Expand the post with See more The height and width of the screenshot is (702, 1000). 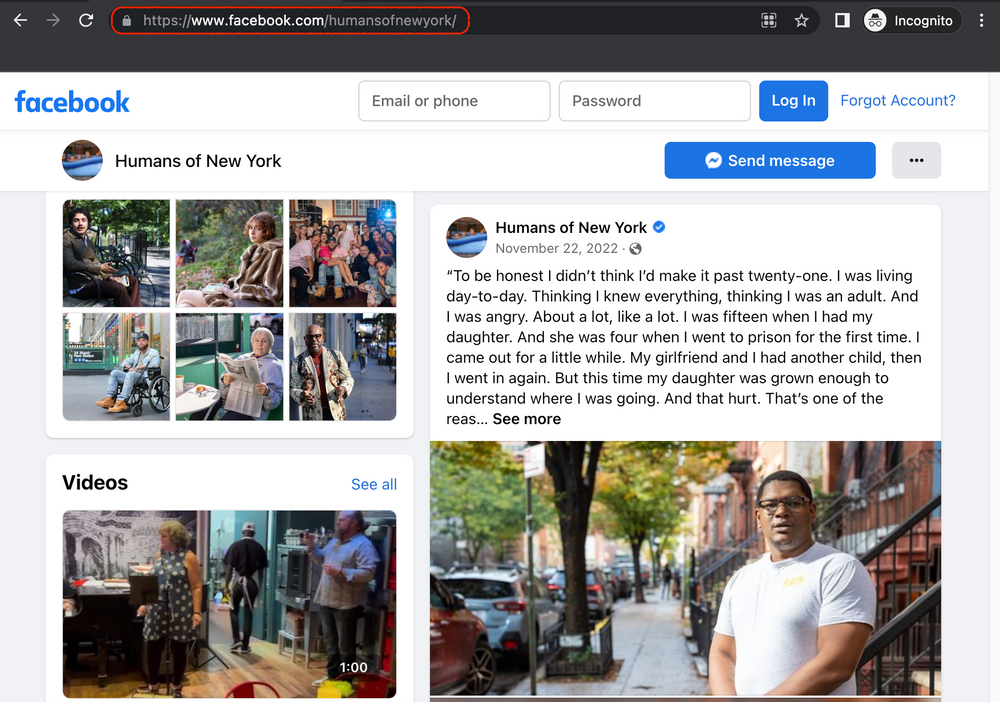point(527,418)
